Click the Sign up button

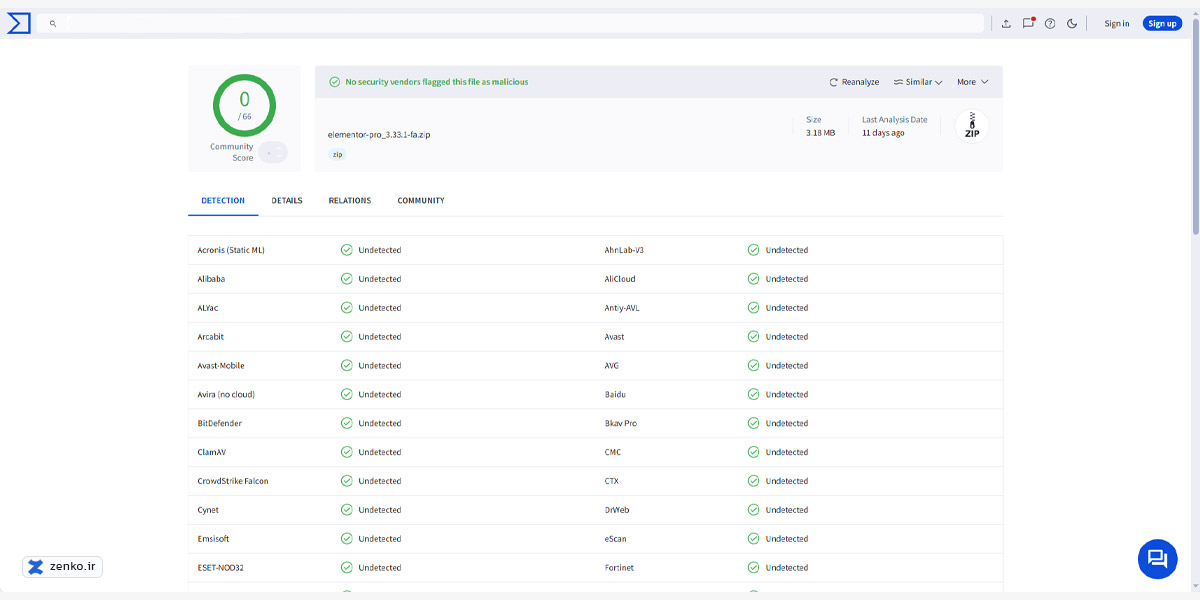coord(1162,23)
